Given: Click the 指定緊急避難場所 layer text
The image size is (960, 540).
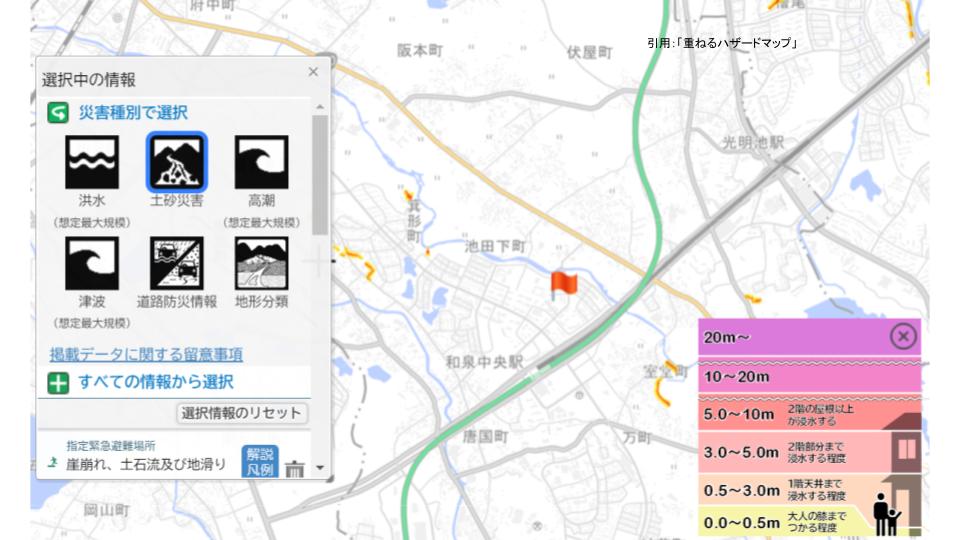Looking at the screenshot, I should (111, 446).
